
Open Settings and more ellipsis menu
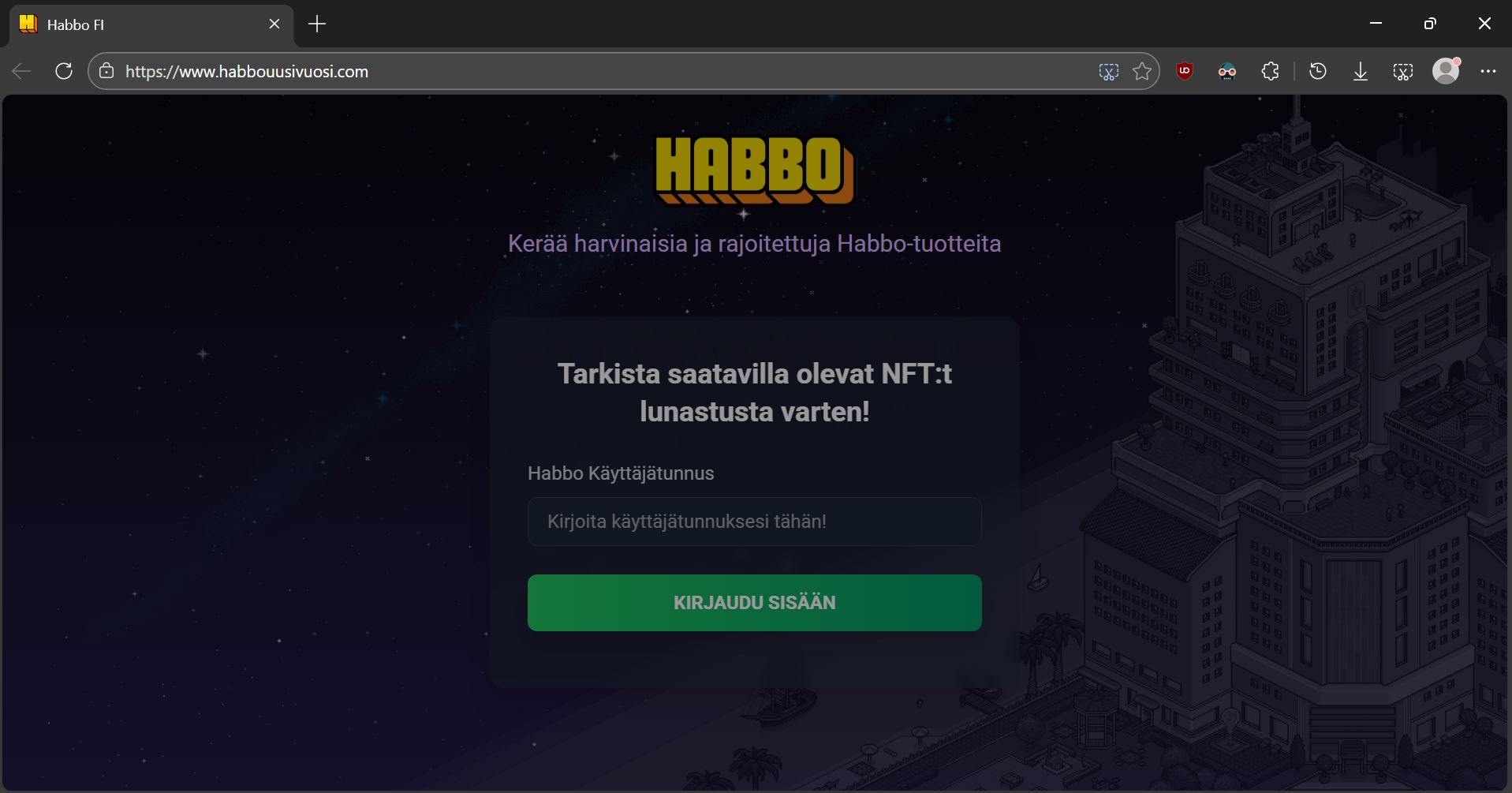tap(1488, 71)
